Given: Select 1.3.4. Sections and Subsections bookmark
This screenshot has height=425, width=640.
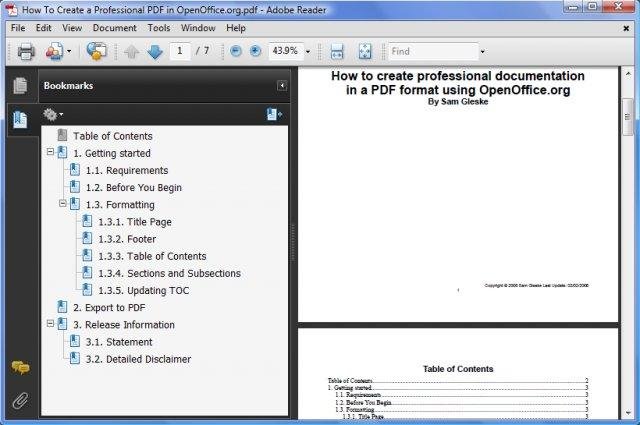Looking at the screenshot, I should click(169, 273).
